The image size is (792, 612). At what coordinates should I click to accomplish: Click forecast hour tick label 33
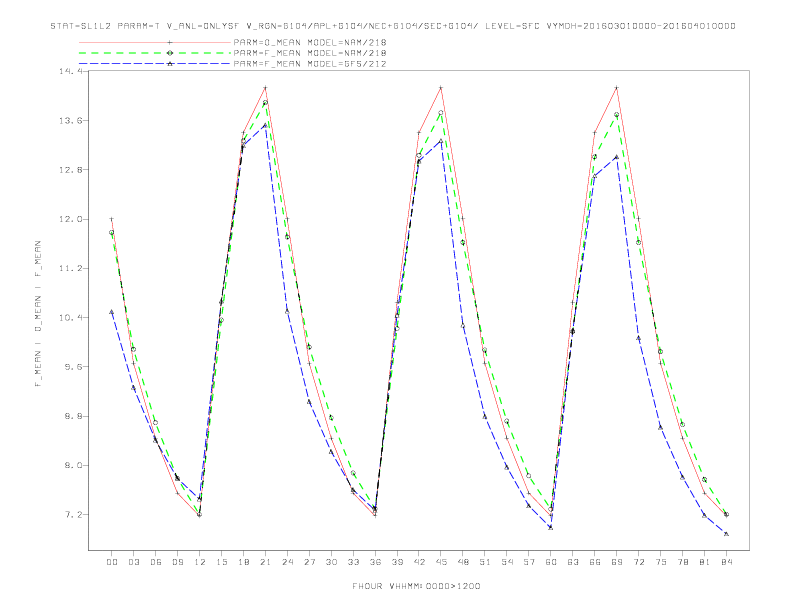click(353, 562)
